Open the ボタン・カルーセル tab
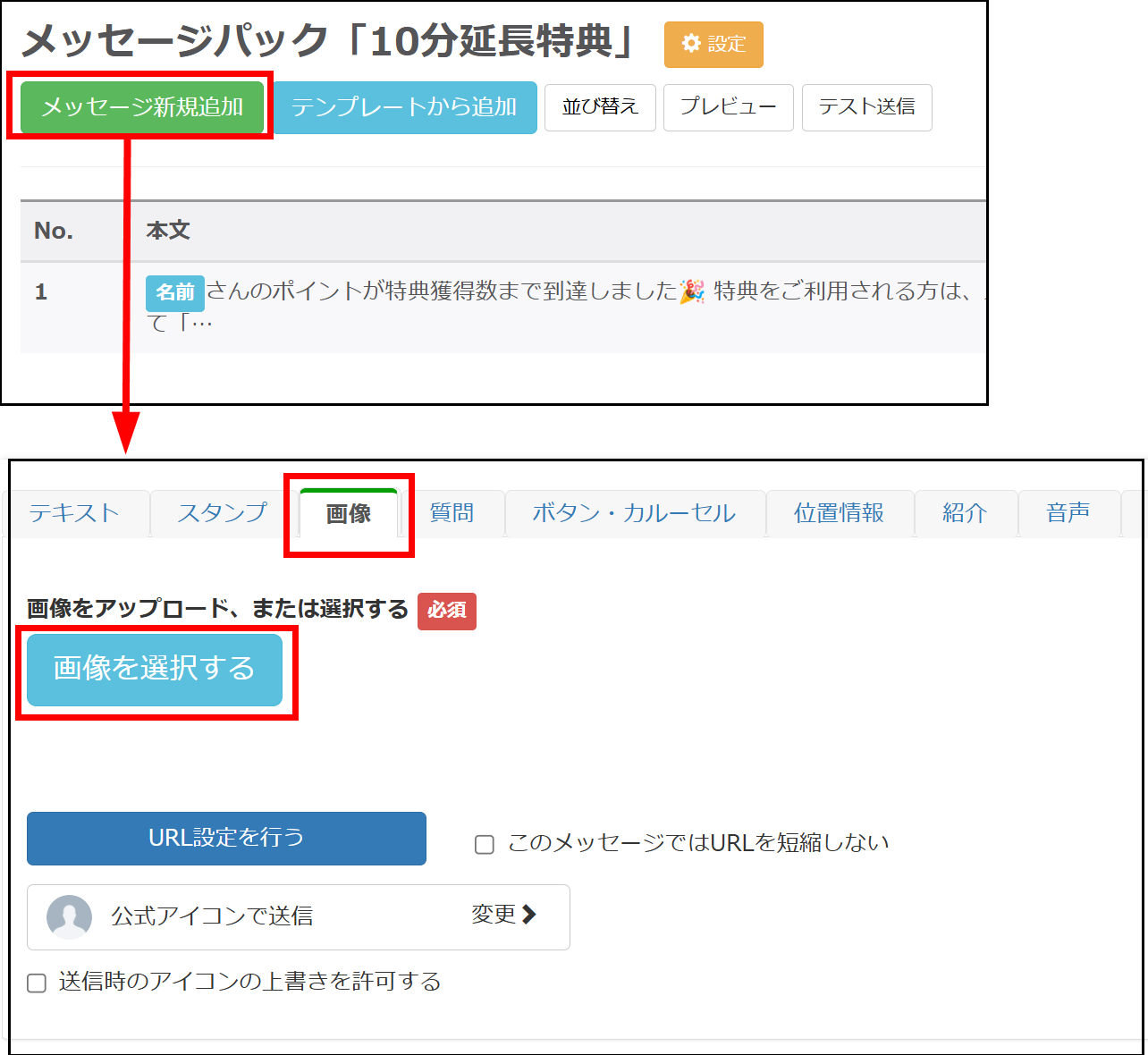Image resolution: width=1148 pixels, height=1055 pixels. [634, 513]
